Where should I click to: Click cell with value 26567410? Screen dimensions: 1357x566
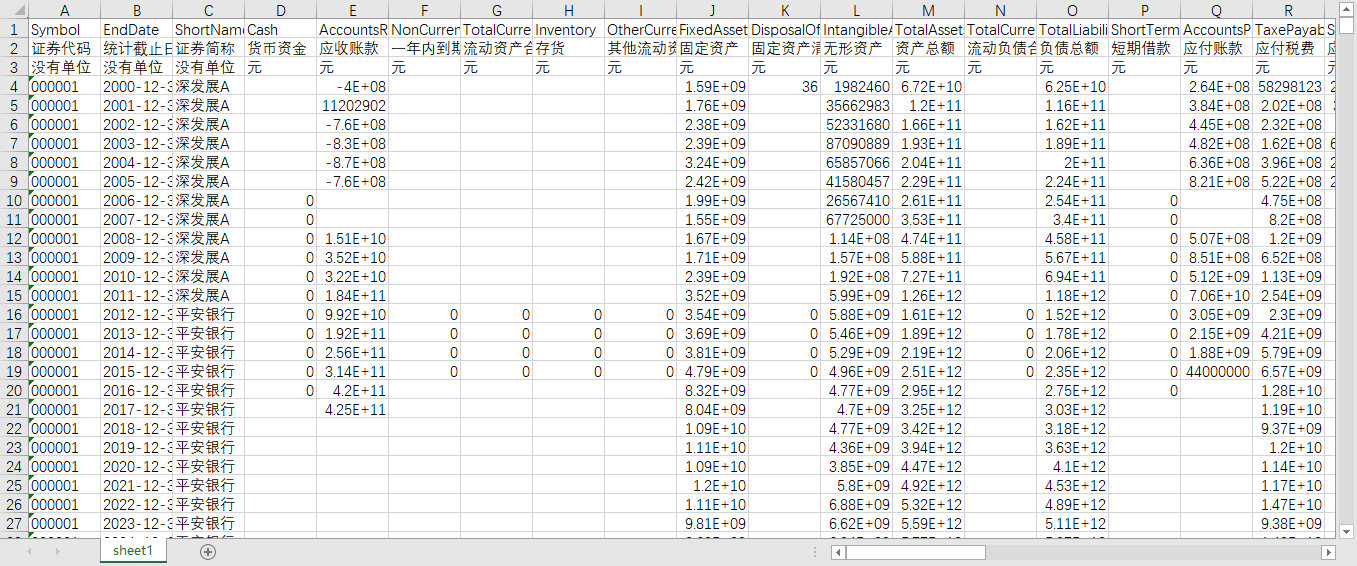tap(856, 201)
